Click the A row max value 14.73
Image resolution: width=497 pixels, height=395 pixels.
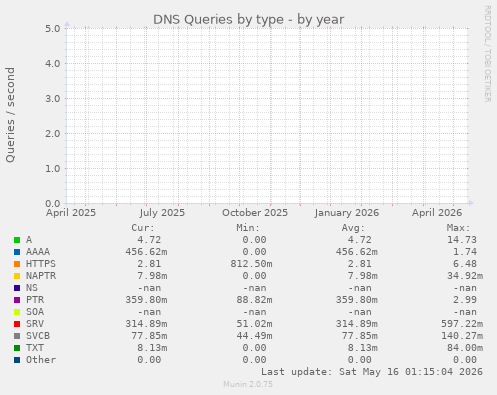[462, 240]
